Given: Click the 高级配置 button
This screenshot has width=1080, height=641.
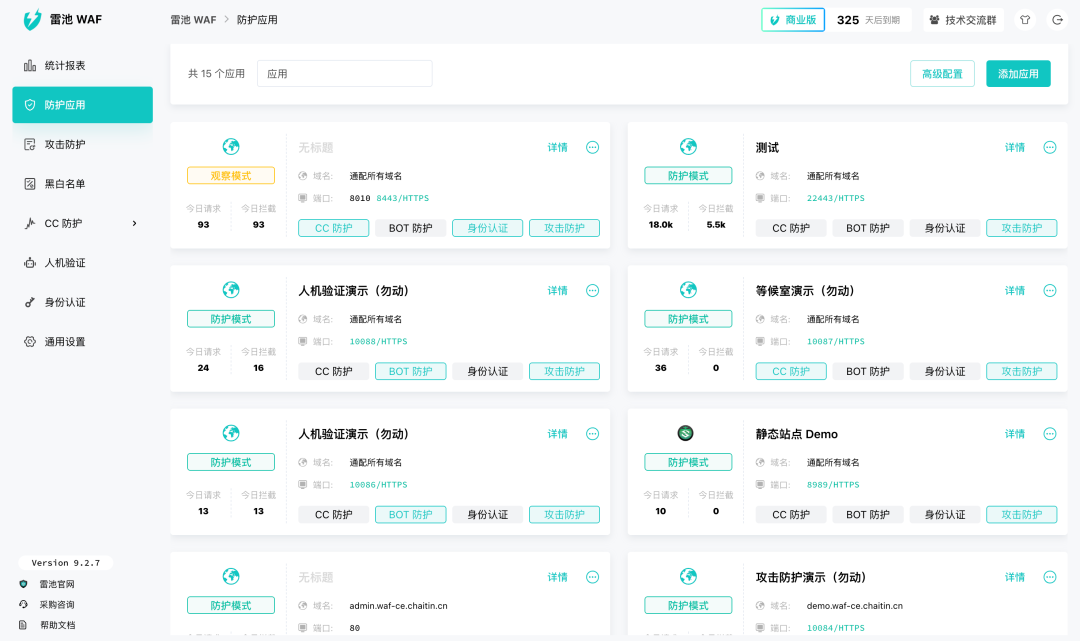Looking at the screenshot, I should click(942, 74).
